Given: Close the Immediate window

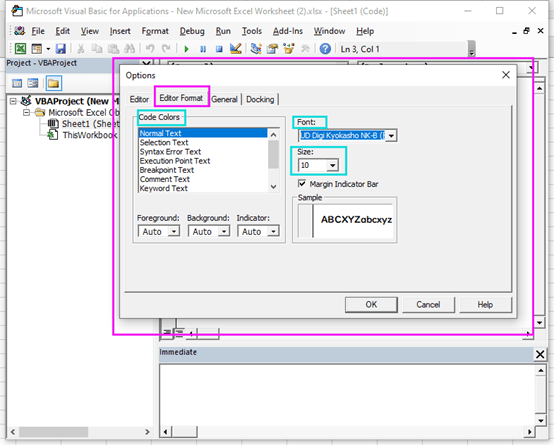Looking at the screenshot, I should pos(540,354).
